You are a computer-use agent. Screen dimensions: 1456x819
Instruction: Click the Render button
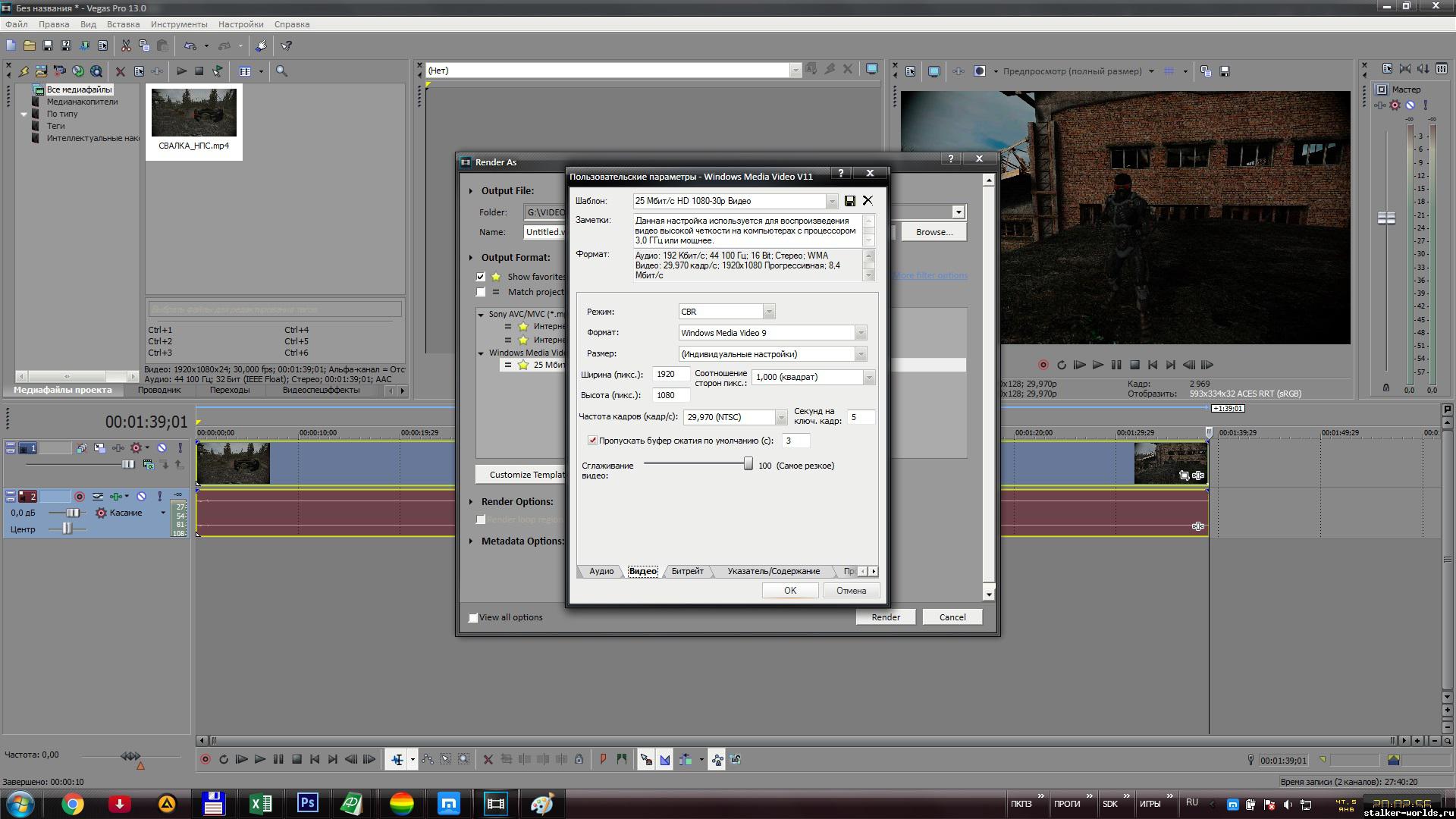point(886,617)
